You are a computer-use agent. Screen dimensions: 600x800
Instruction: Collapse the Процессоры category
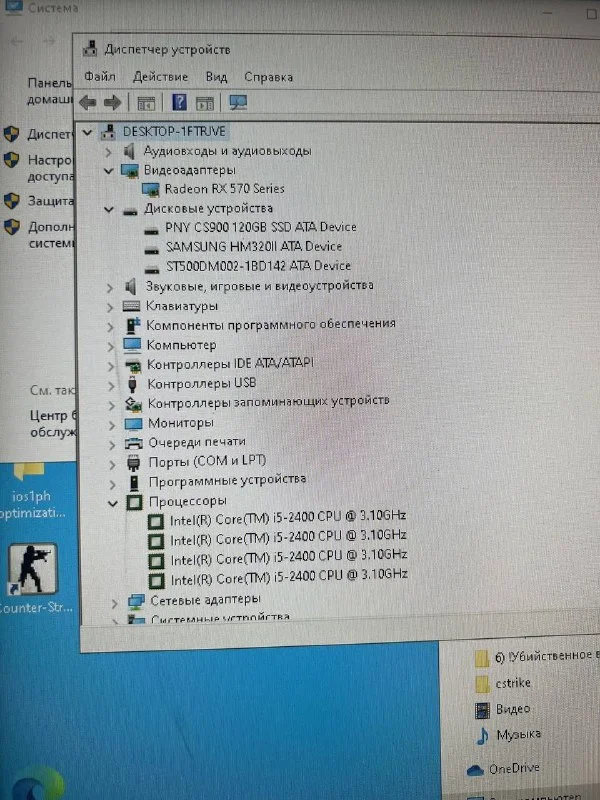pyautogui.click(x=111, y=500)
